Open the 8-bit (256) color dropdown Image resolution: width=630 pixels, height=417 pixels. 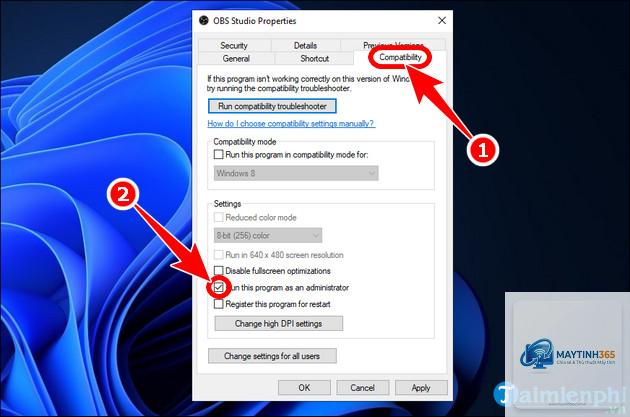click(268, 235)
